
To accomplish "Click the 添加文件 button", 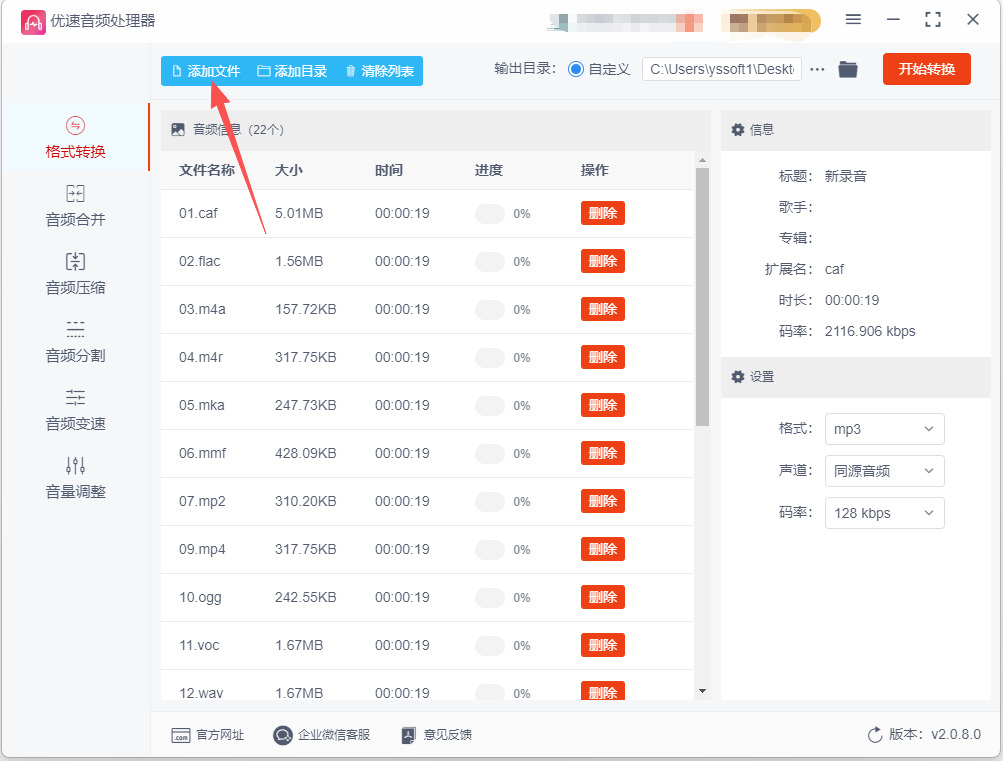I will 206,71.
